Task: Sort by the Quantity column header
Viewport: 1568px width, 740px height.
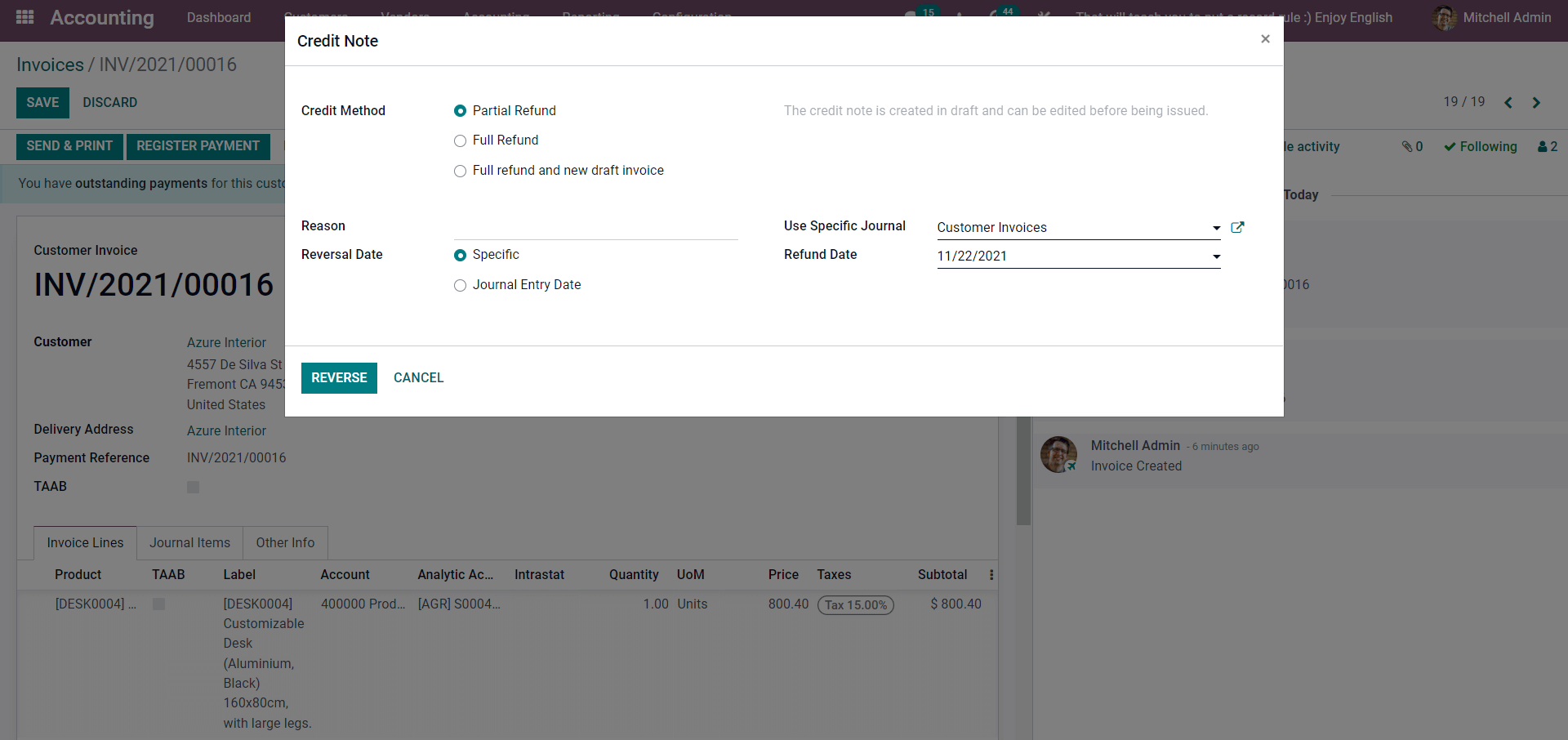Action: point(634,575)
